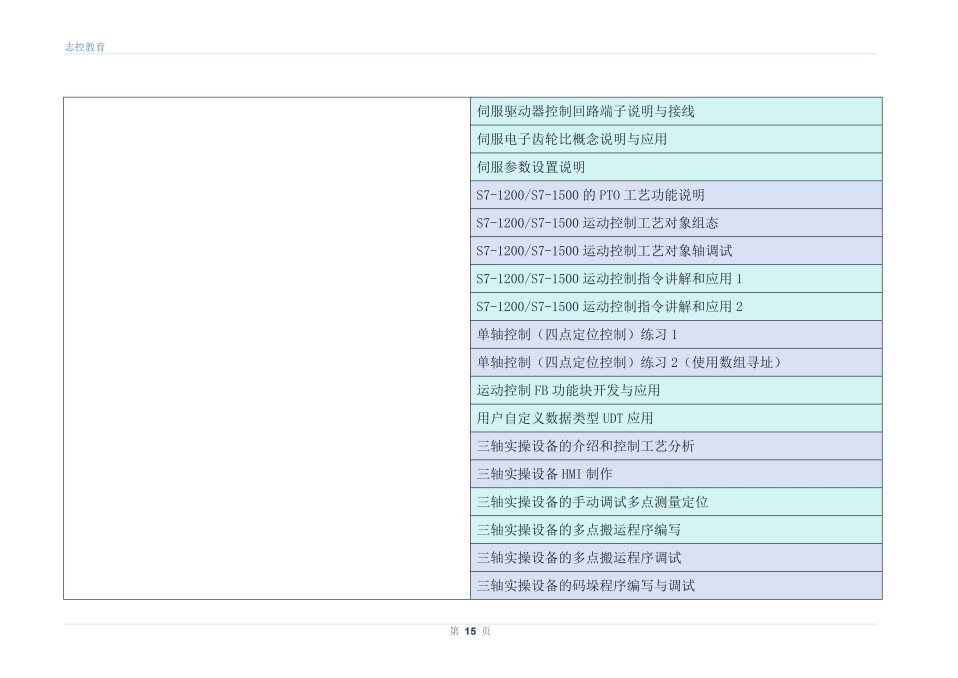This screenshot has width=958, height=678.
Task: Select 运动控制 FB 功能块开发与应用 row
Action: 676,390
